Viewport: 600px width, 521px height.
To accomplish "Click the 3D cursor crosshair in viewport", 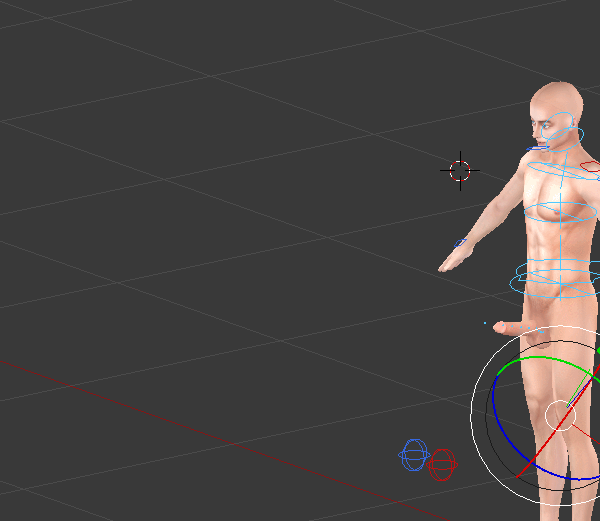I will point(460,171).
